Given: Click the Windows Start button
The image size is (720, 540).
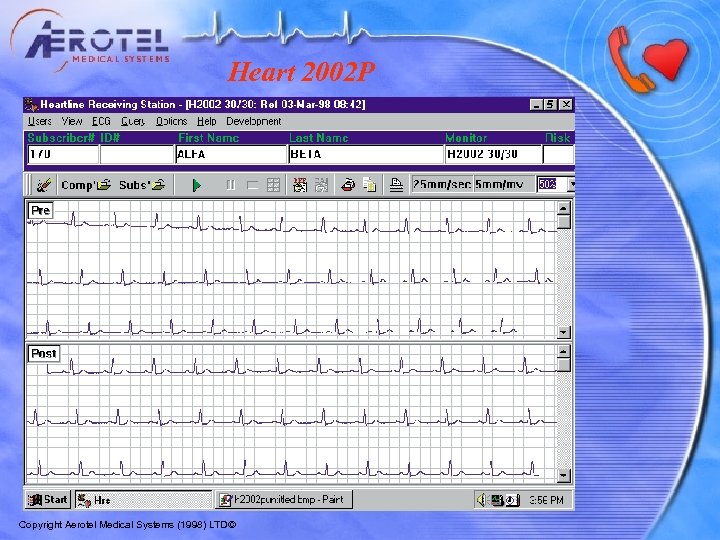Looking at the screenshot, I should coord(48,500).
